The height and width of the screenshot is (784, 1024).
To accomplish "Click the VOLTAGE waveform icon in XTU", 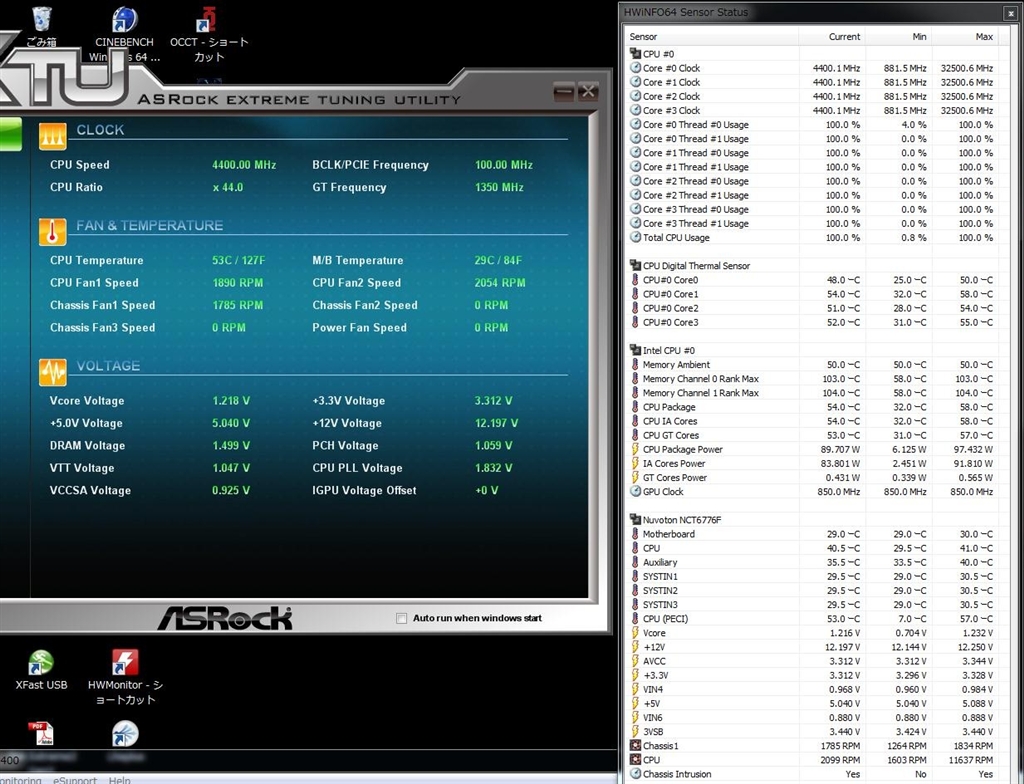I will click(x=52, y=372).
